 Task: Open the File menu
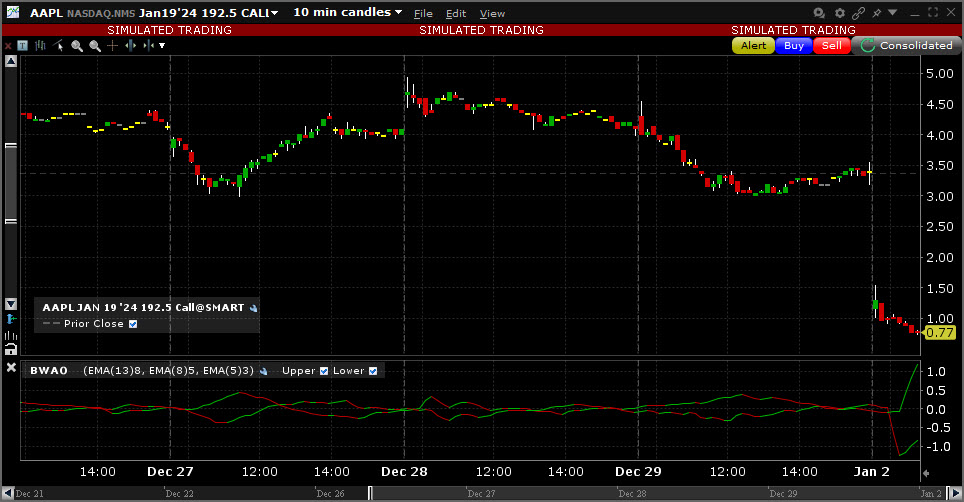point(423,14)
